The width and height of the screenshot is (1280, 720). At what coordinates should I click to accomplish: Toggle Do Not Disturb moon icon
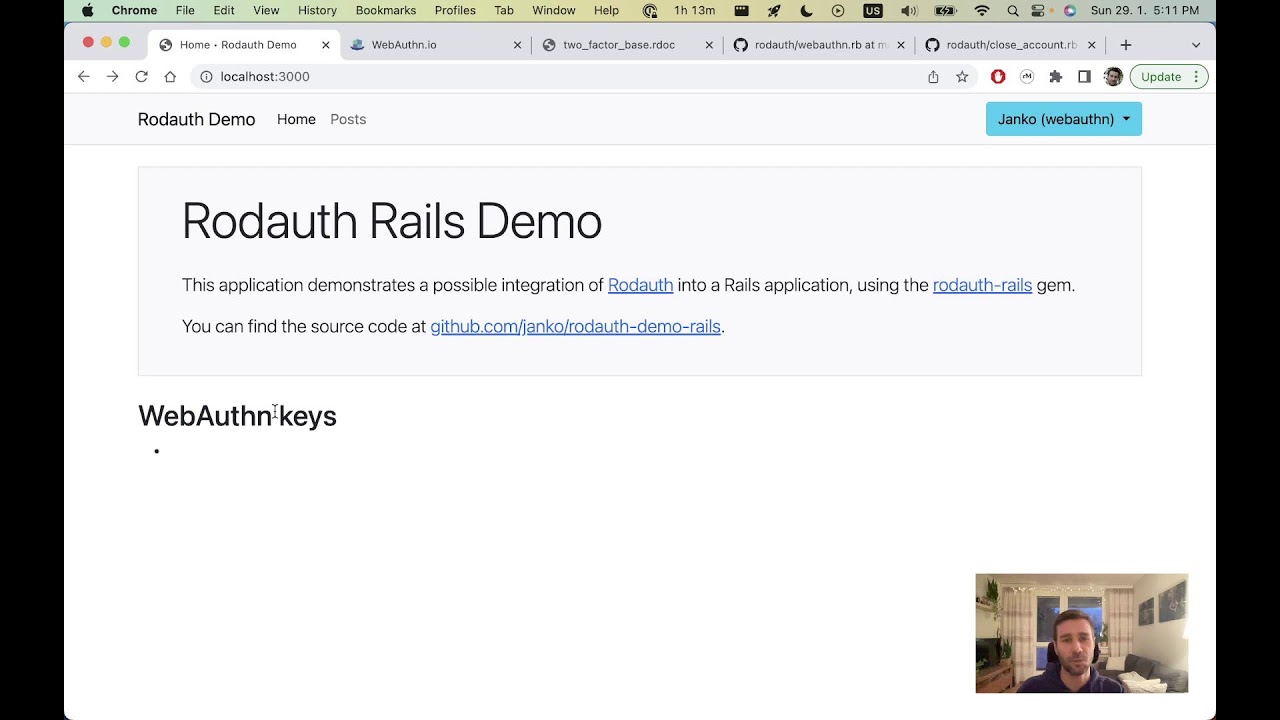pos(807,10)
